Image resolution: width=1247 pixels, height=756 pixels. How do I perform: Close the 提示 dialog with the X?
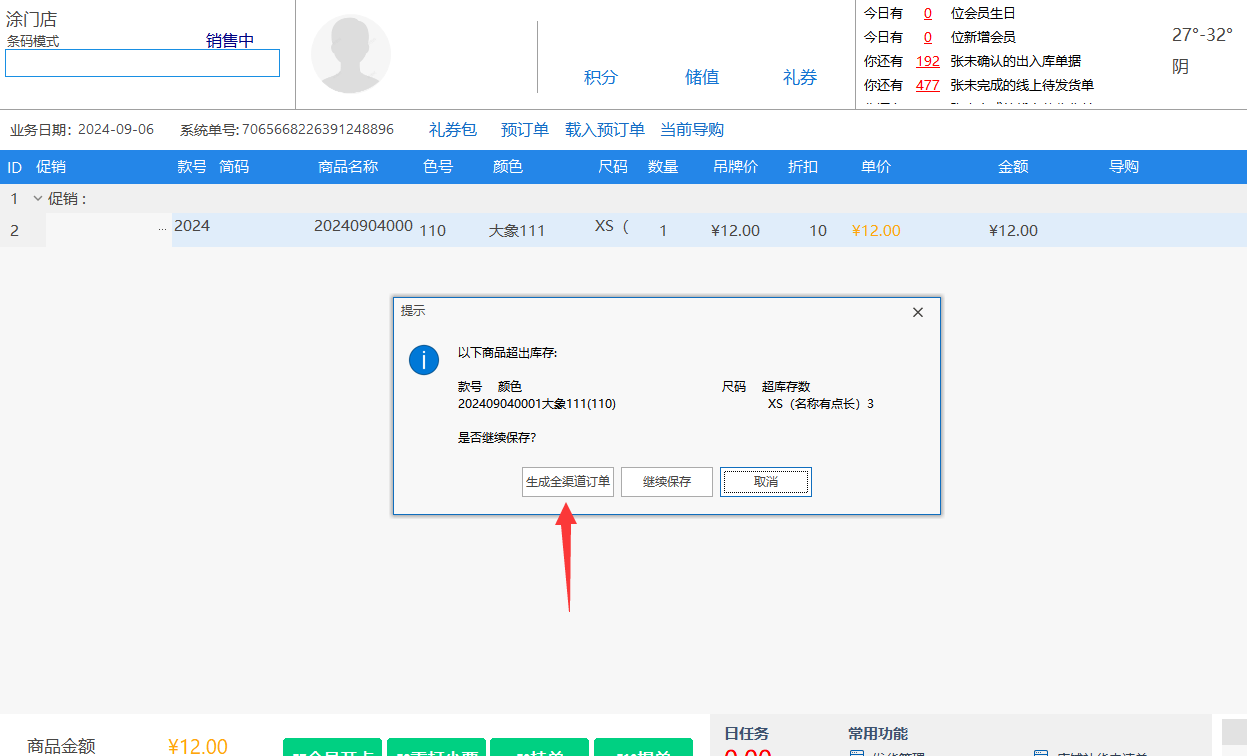(918, 312)
